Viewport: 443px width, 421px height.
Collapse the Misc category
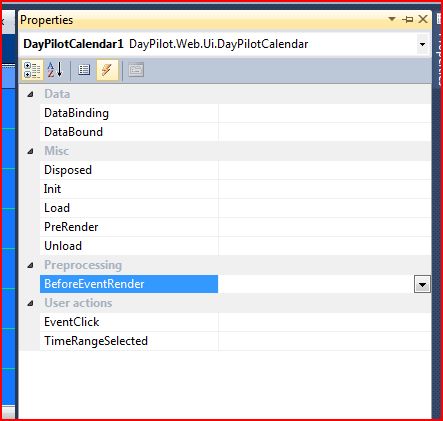(x=30, y=151)
